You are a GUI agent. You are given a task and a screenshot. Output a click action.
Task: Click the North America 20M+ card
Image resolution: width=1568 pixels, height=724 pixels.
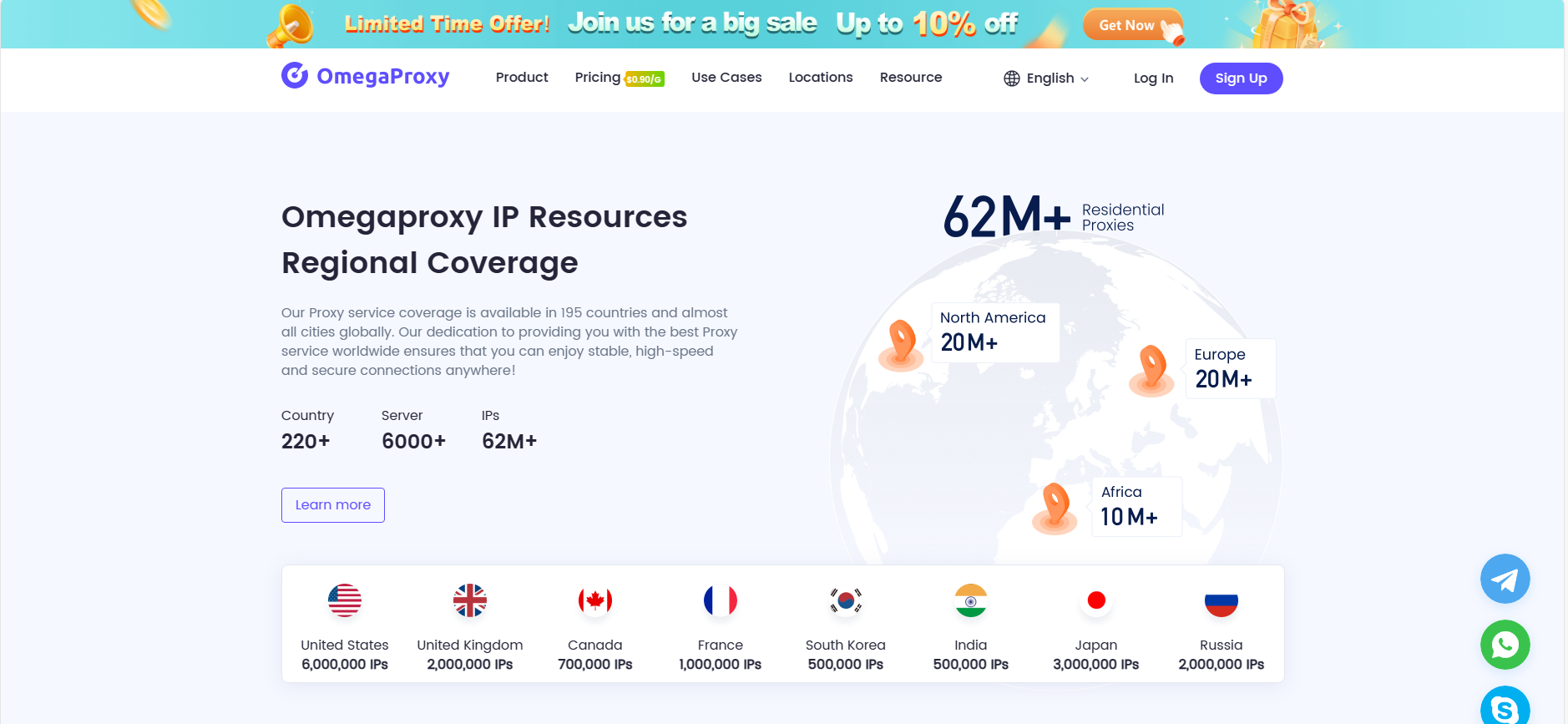(x=995, y=332)
